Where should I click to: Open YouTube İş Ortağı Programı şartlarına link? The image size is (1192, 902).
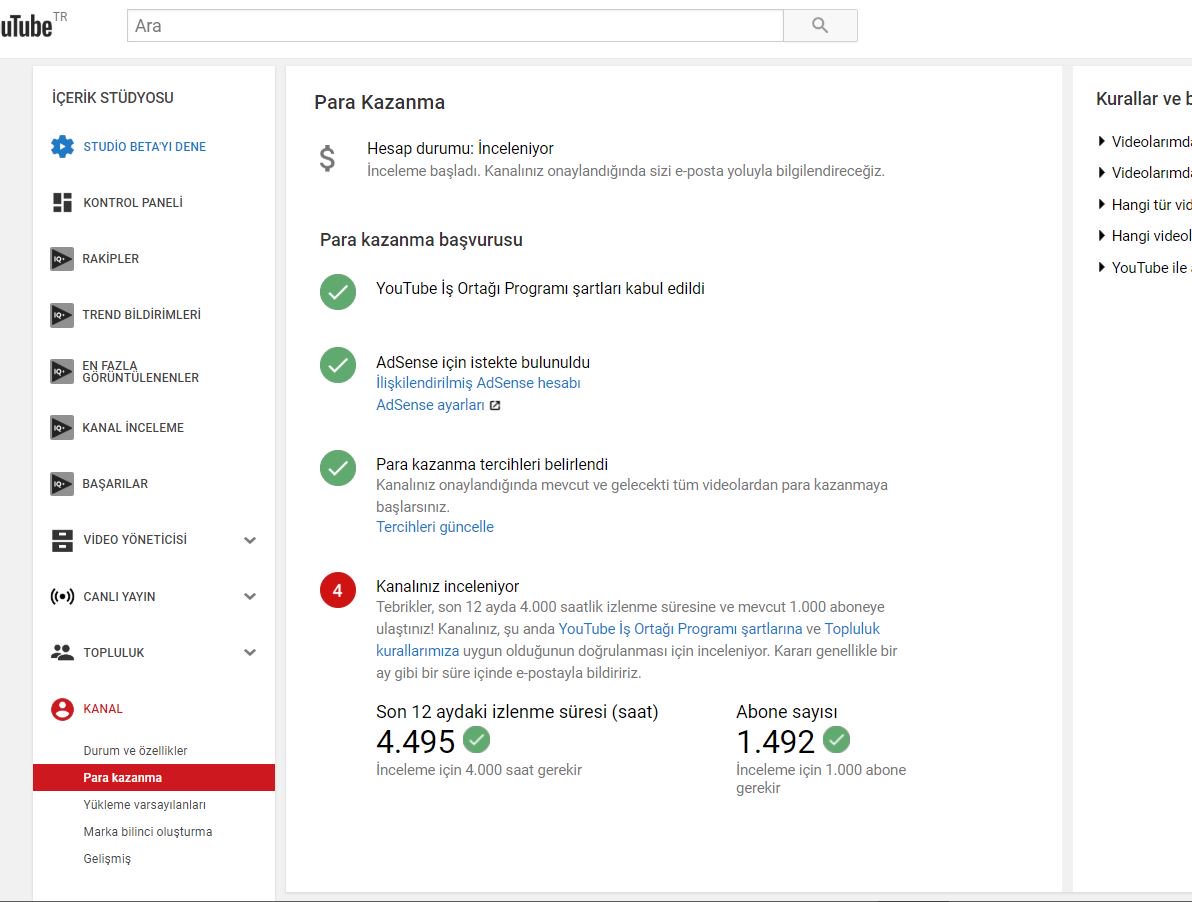(x=680, y=629)
